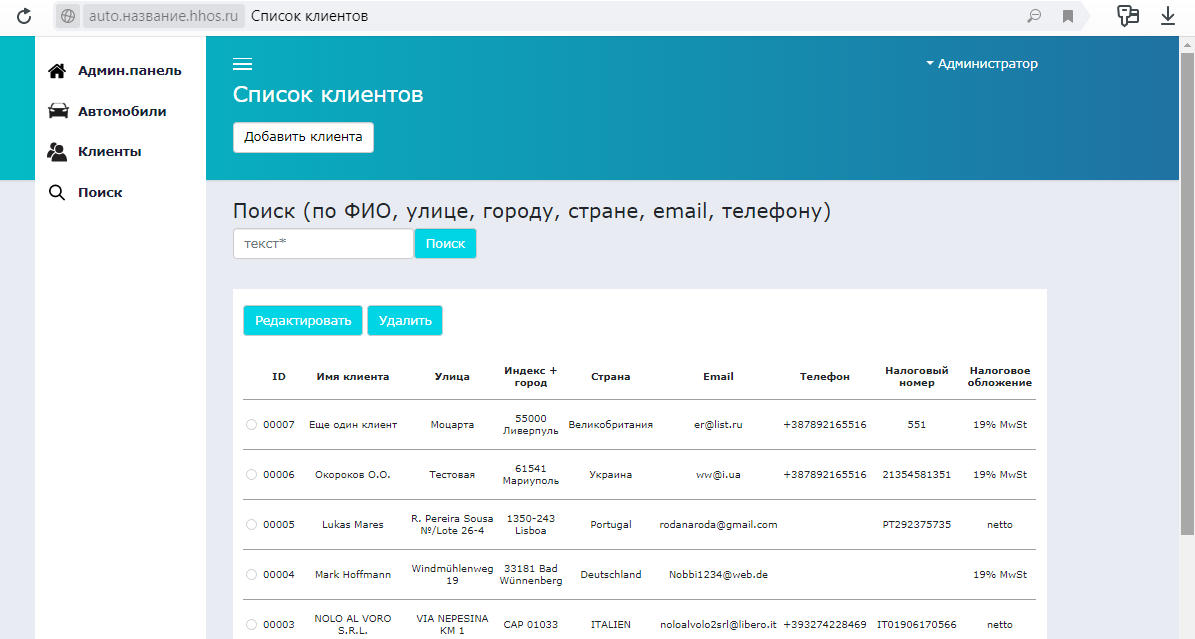Click the search text input field

pyautogui.click(x=323, y=244)
